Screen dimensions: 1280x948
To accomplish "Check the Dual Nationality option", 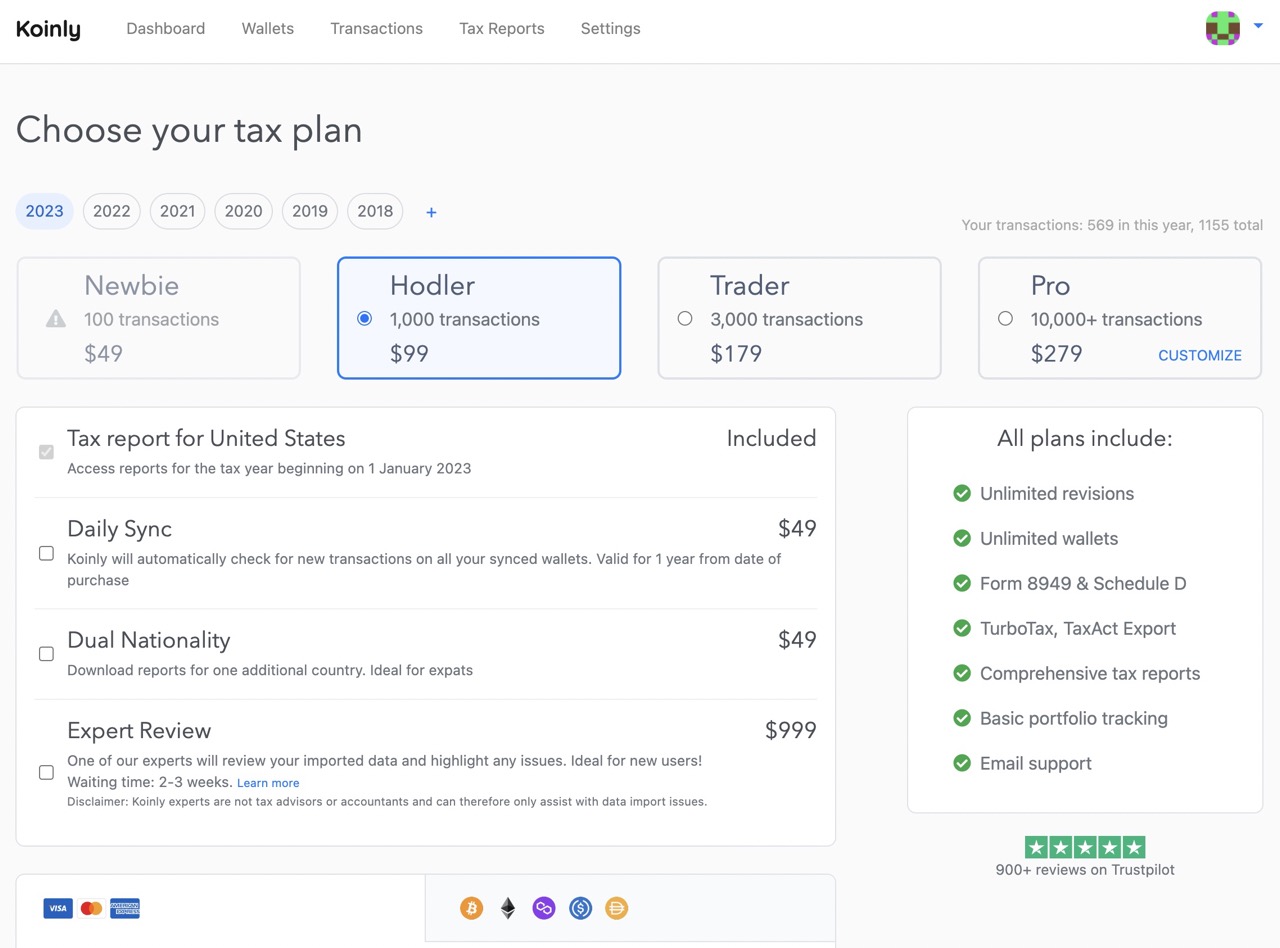I will tap(46, 654).
